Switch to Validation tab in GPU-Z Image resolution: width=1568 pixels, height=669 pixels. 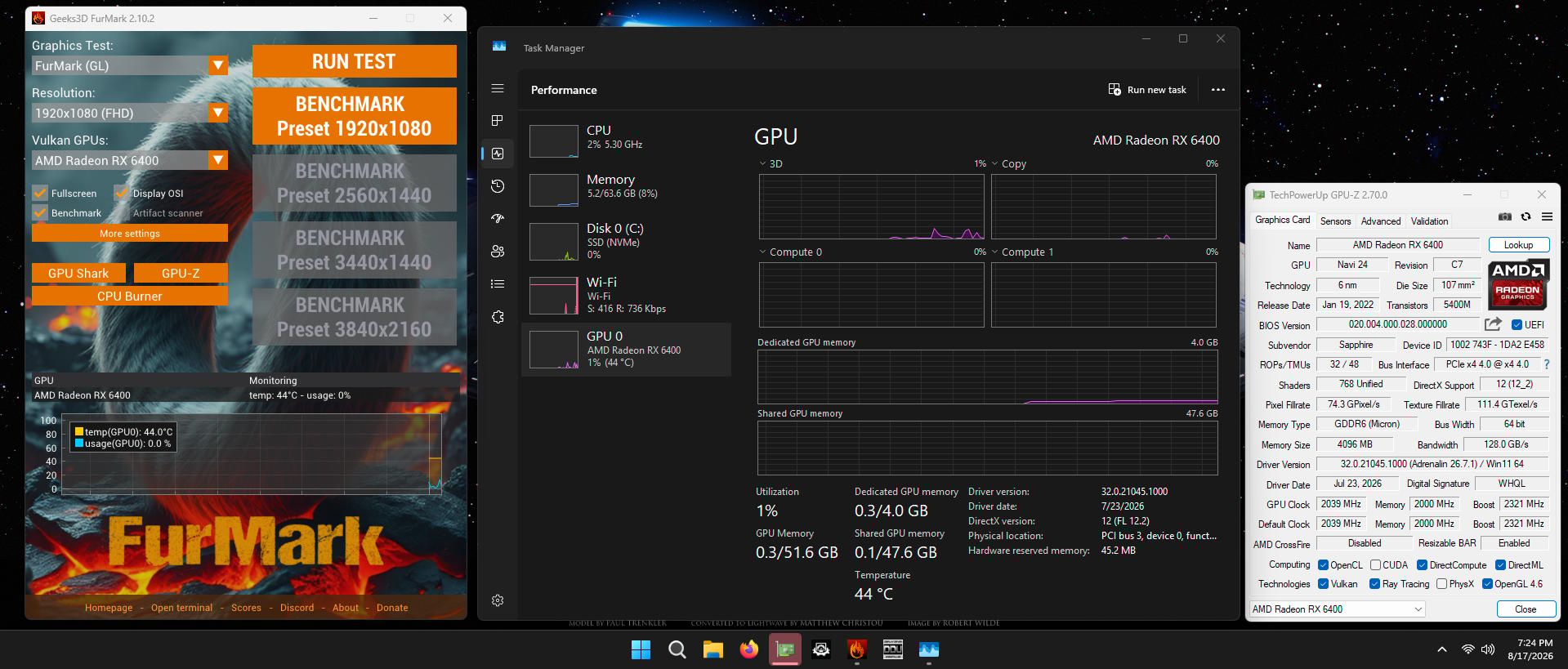pyautogui.click(x=1429, y=221)
